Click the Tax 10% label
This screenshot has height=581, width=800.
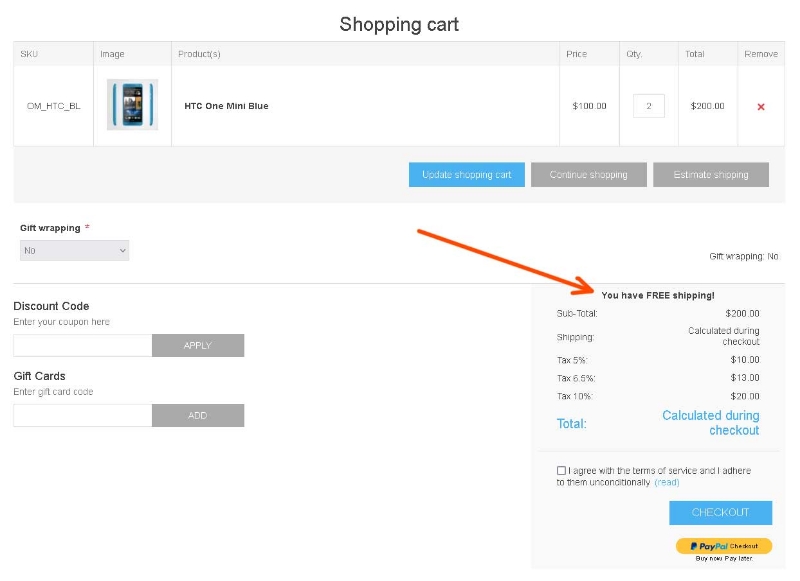pos(574,396)
